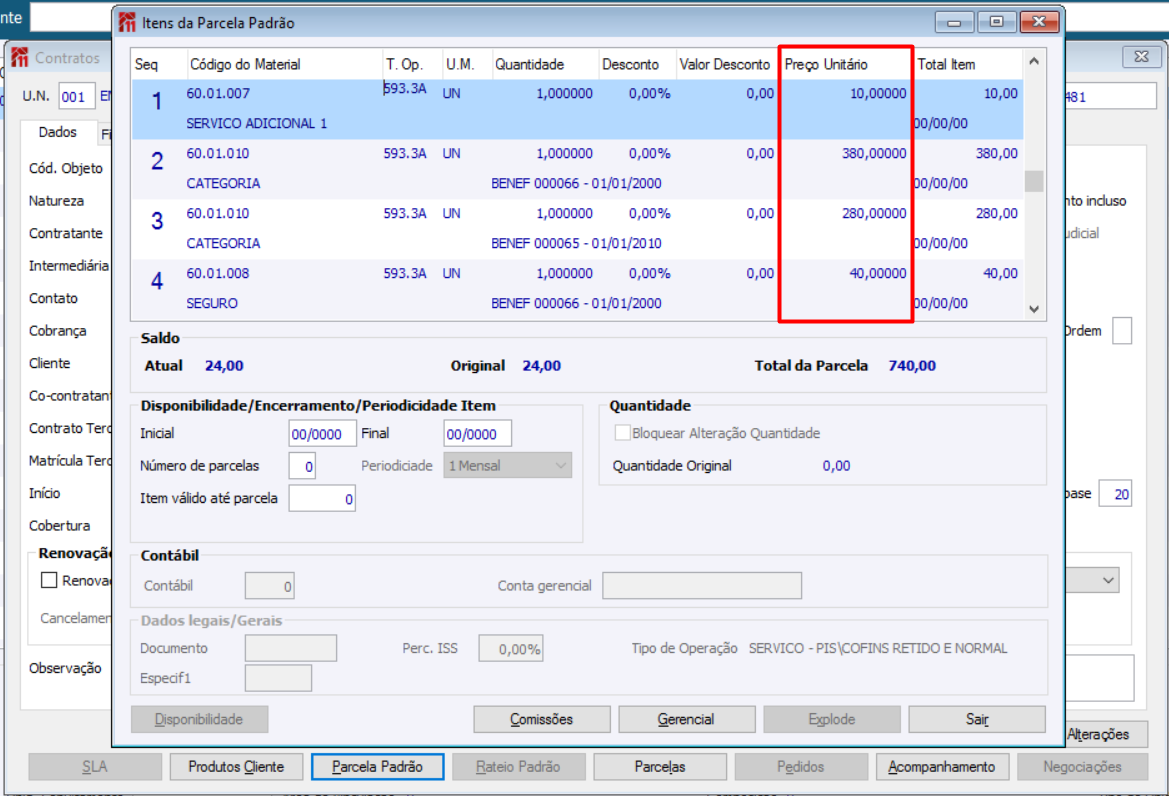Close the Itens da Parcela Padrão dialog
The height and width of the screenshot is (796, 1169).
pyautogui.click(x=1039, y=22)
